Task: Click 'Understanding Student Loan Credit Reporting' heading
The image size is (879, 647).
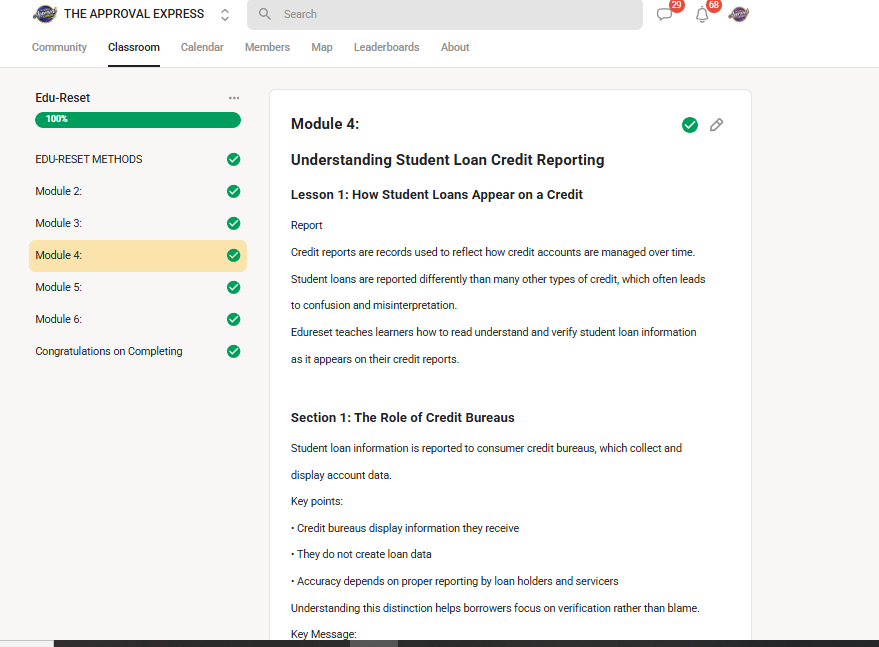Action: (x=447, y=160)
